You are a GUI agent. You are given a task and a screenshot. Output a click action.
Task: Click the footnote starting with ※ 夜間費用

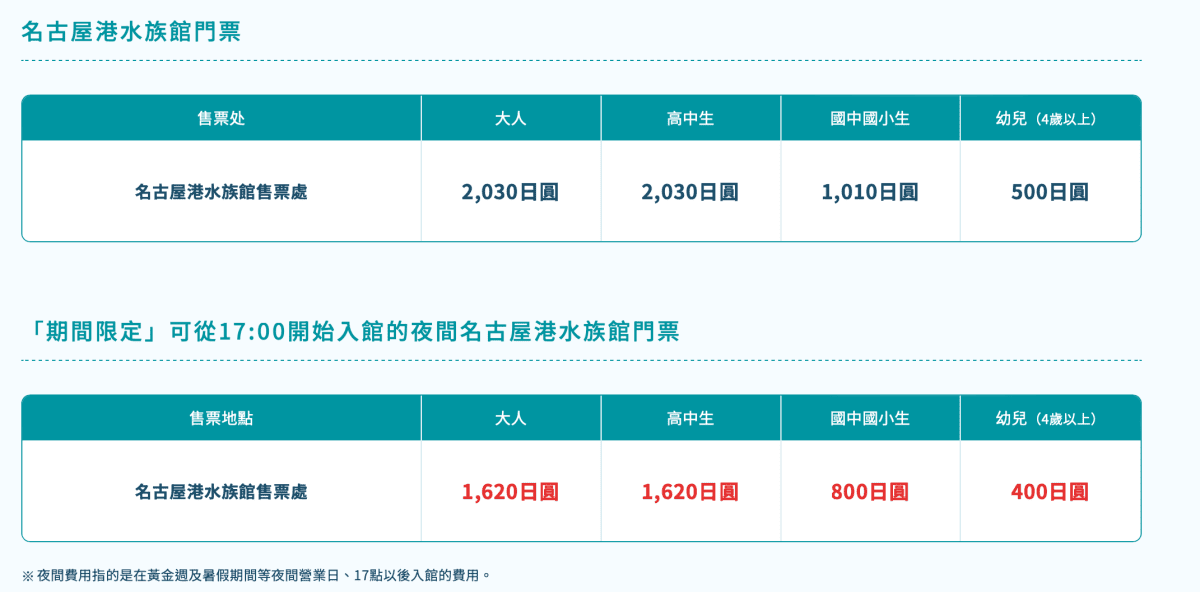(257, 575)
